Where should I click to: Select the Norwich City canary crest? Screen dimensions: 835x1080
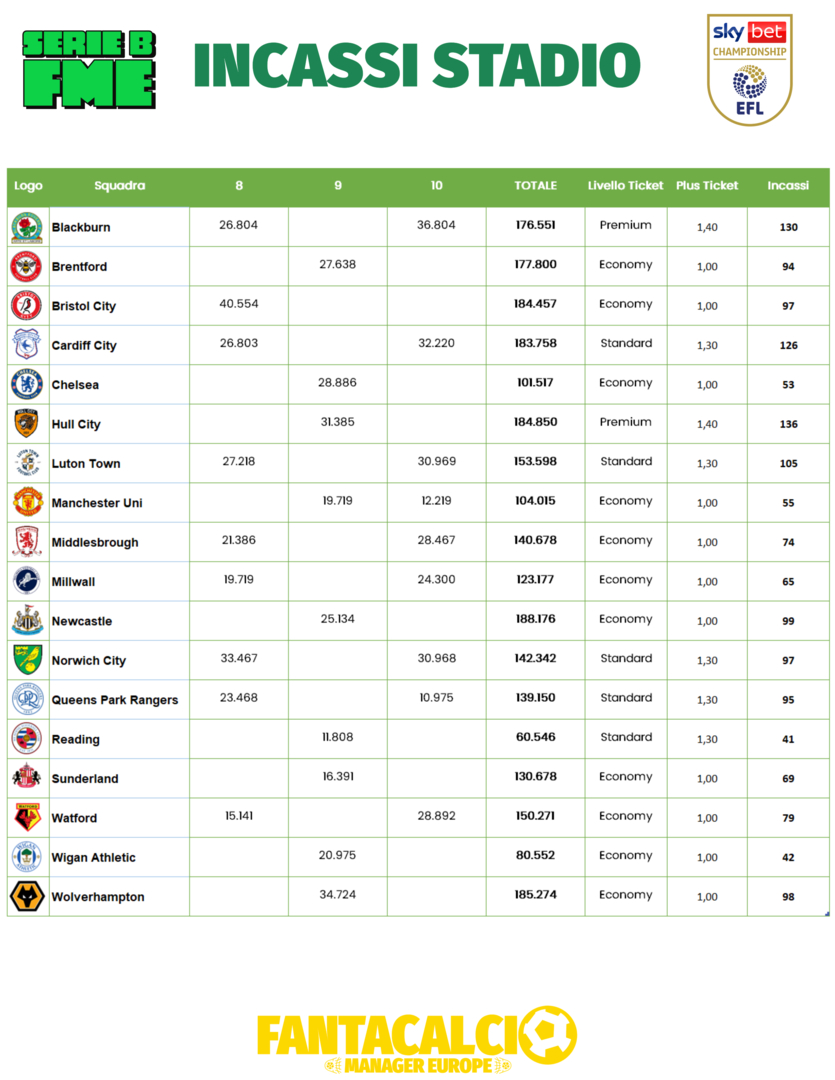(x=27, y=660)
